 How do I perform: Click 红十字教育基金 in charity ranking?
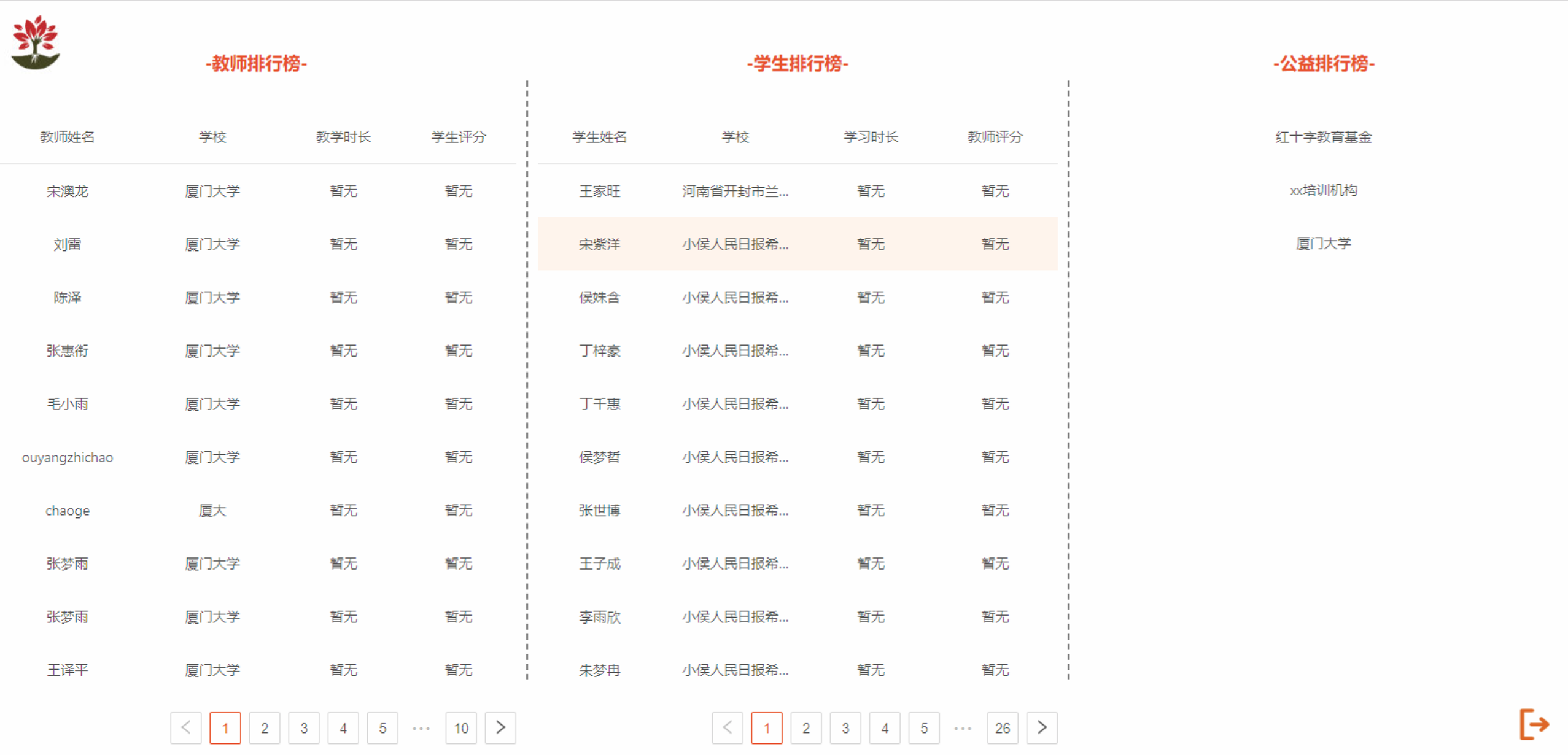click(x=1324, y=137)
